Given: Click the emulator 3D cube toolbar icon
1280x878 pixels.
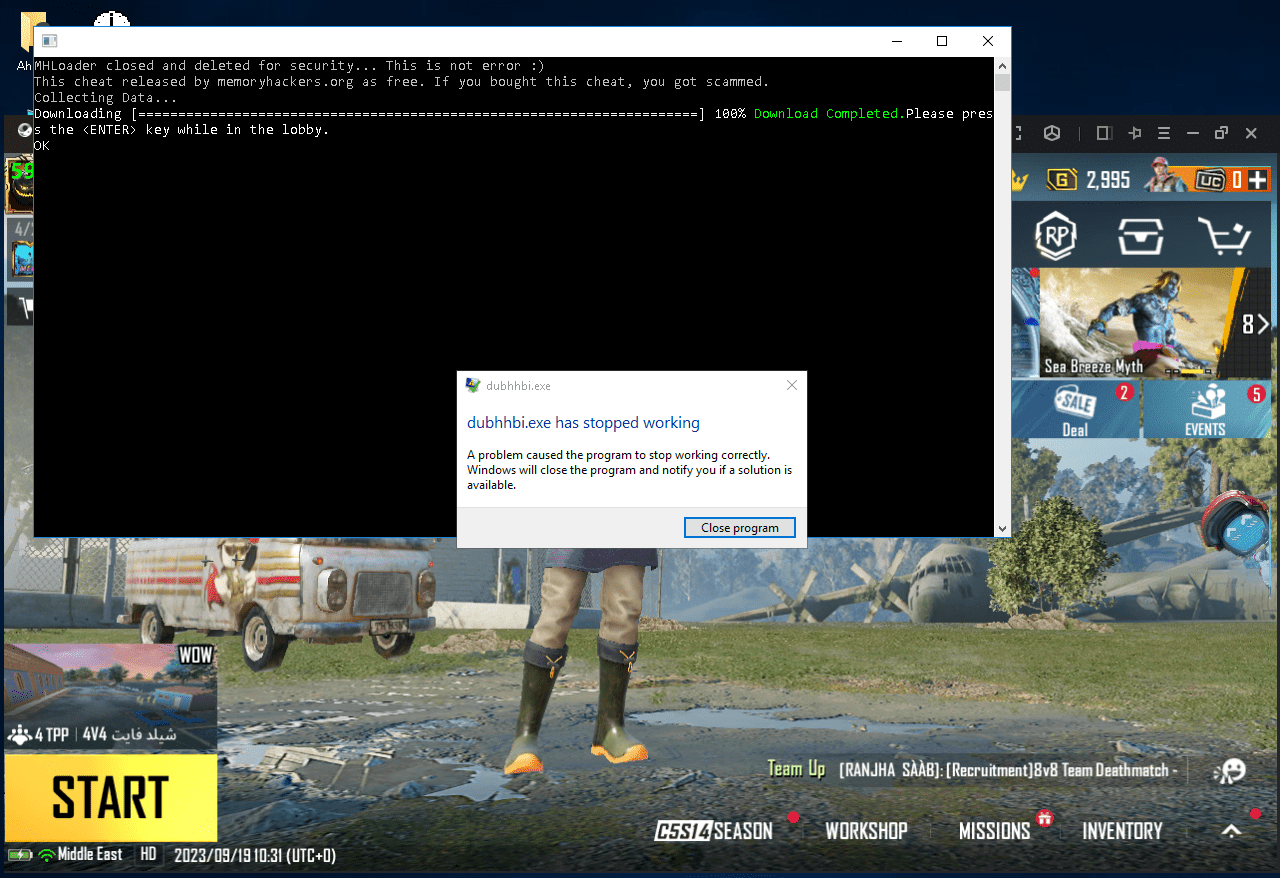Looking at the screenshot, I should (1052, 133).
